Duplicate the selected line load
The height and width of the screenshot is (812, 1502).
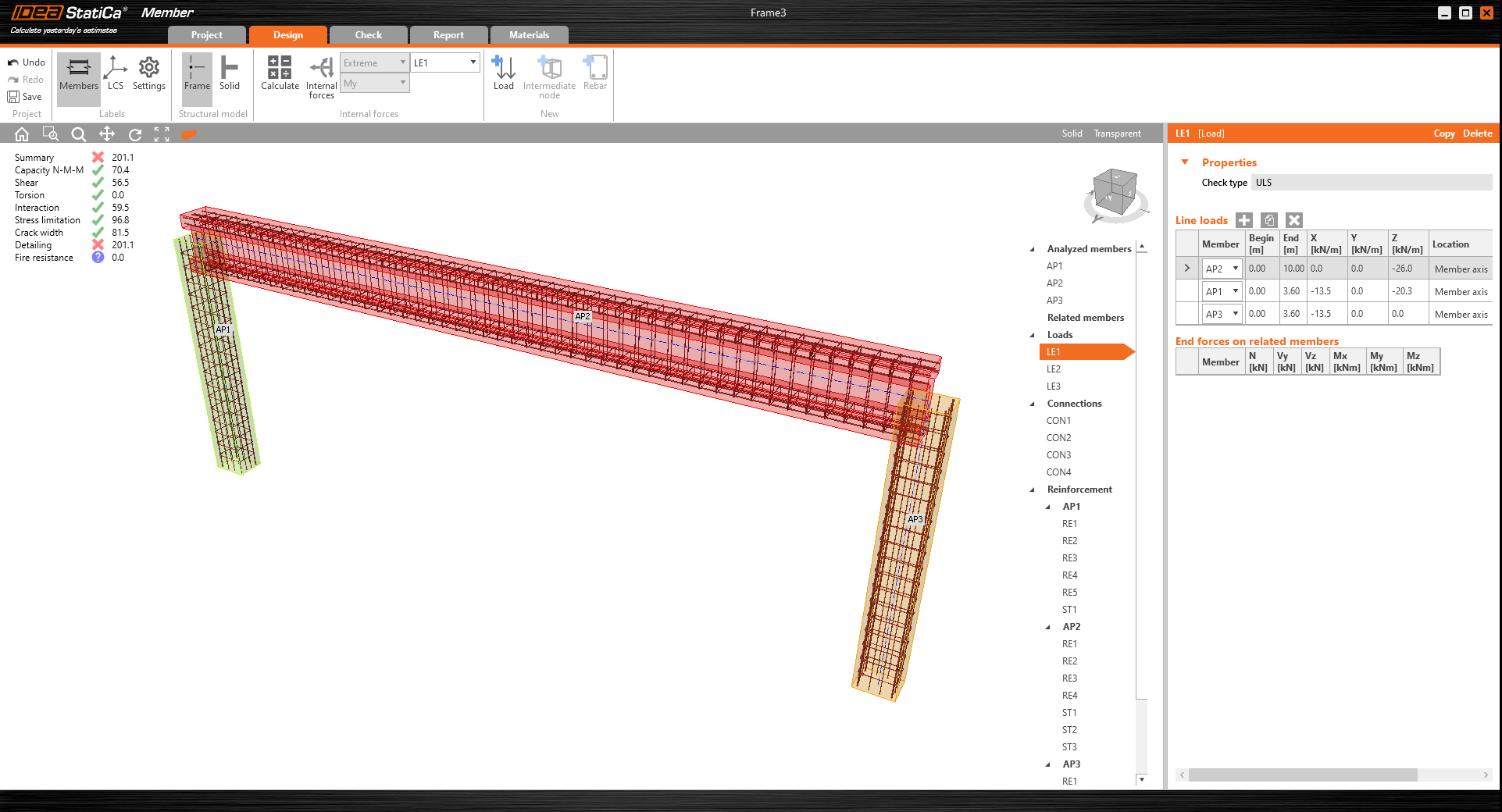click(x=1269, y=220)
